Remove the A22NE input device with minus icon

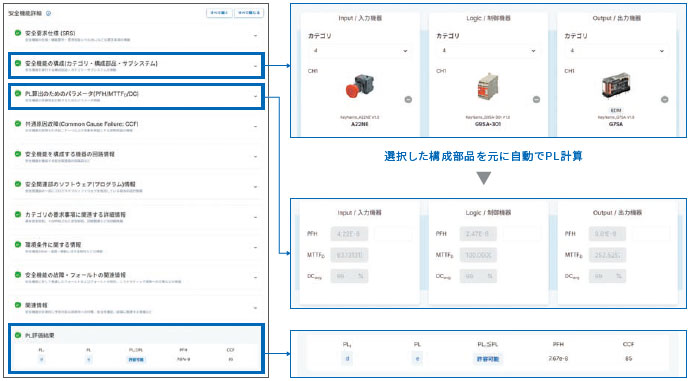408,99
